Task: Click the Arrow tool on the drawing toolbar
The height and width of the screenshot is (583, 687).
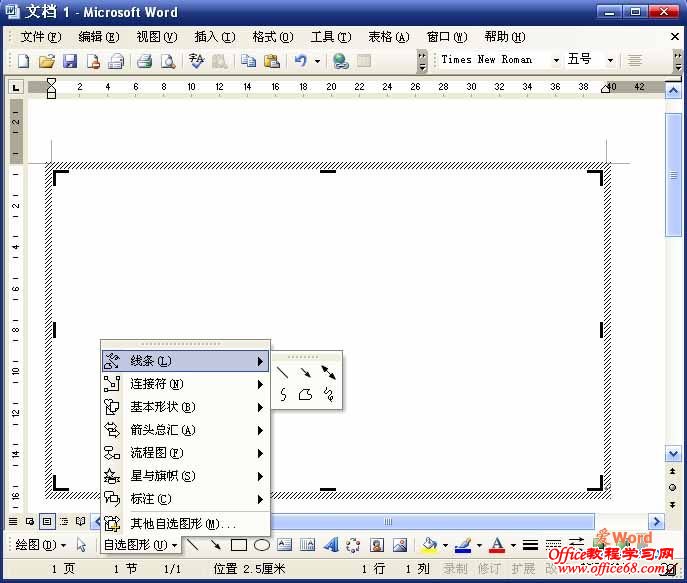Action: tap(216, 545)
